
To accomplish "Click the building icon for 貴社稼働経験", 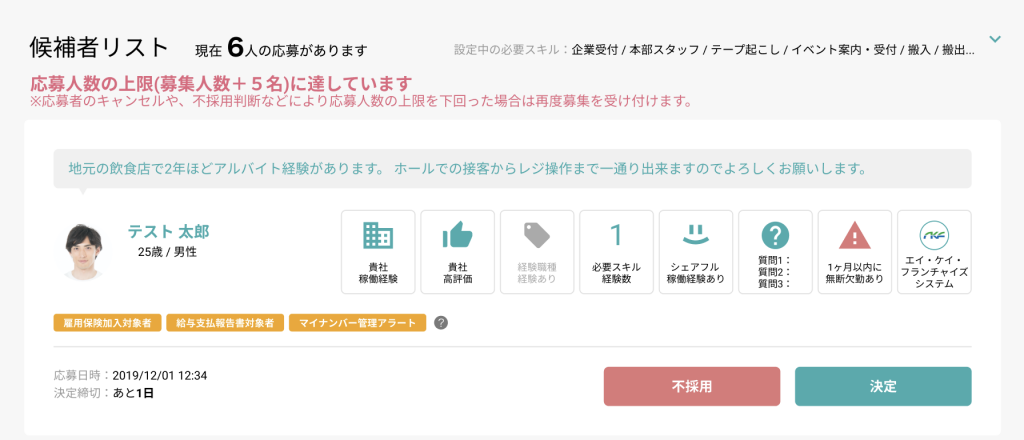I will pos(377,236).
